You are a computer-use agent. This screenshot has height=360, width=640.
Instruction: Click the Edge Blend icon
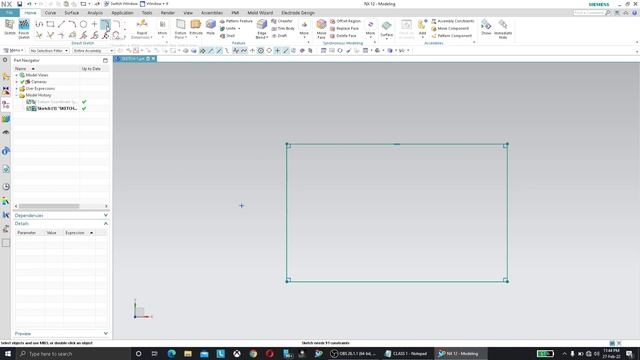point(262,25)
